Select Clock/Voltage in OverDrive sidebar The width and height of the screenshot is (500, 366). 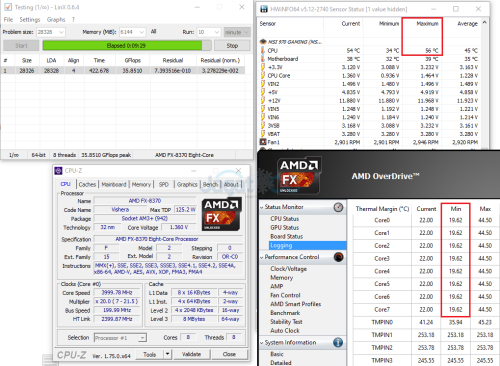(x=289, y=269)
